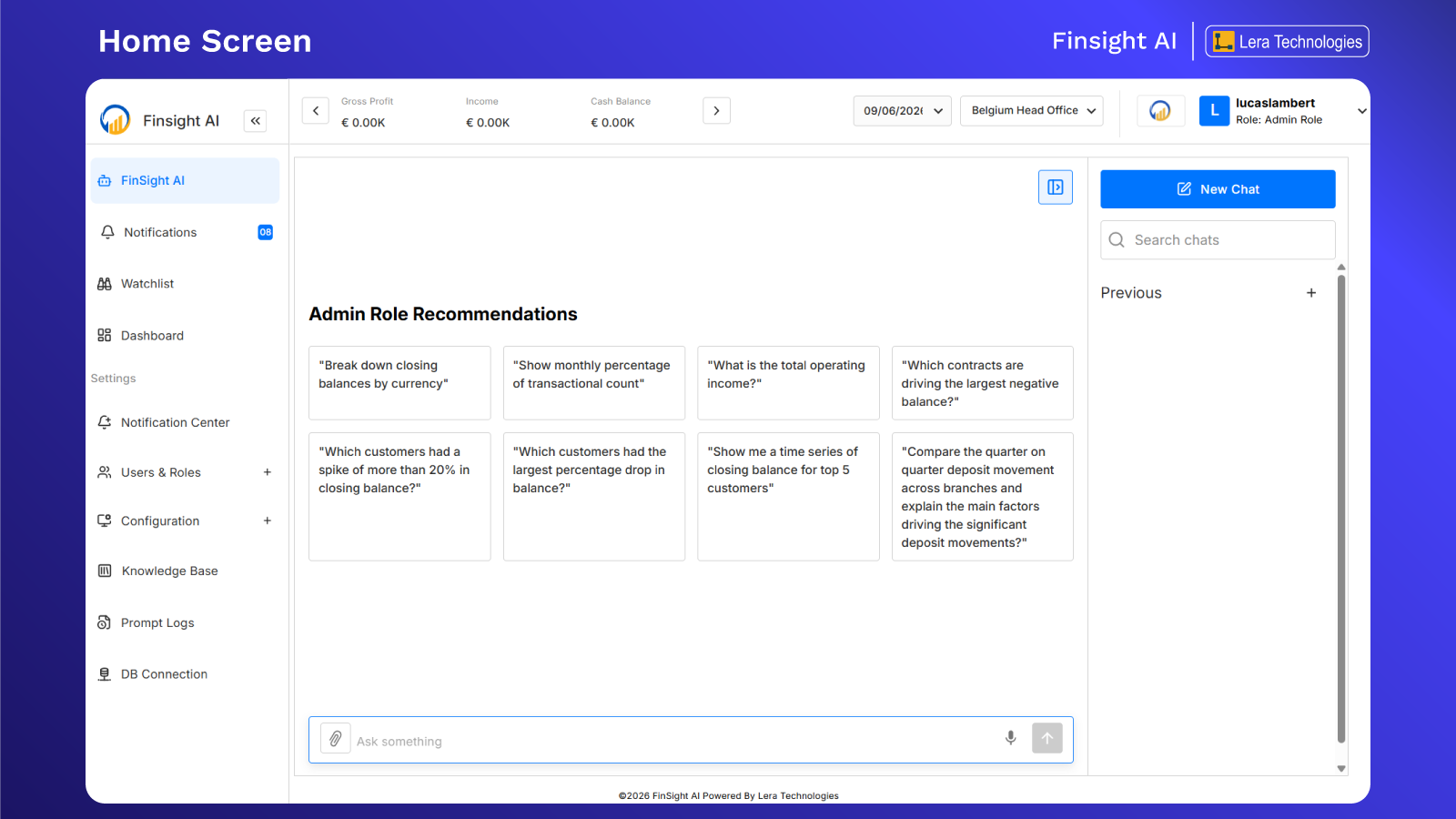Open FinSight AI robot icon menu item
1456x819 pixels.
[x=185, y=180]
